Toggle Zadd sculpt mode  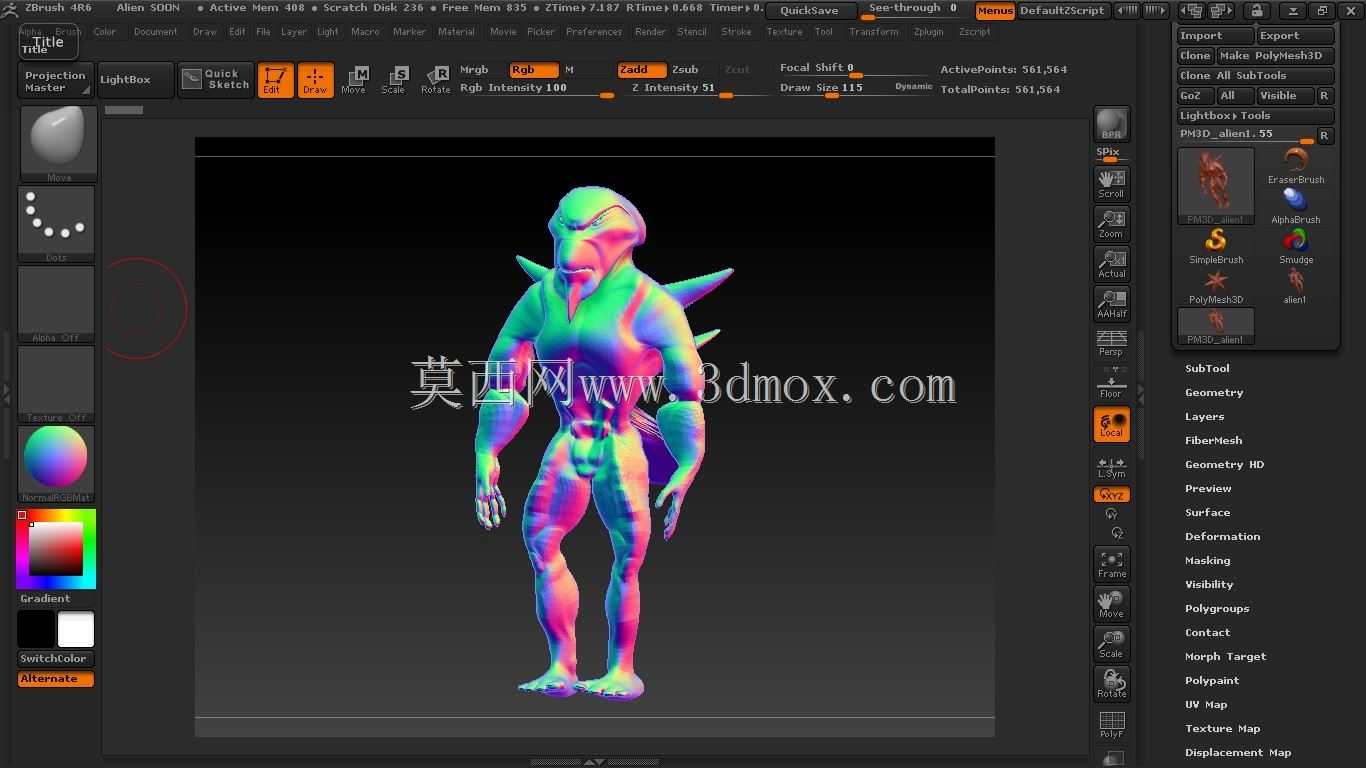coord(642,70)
